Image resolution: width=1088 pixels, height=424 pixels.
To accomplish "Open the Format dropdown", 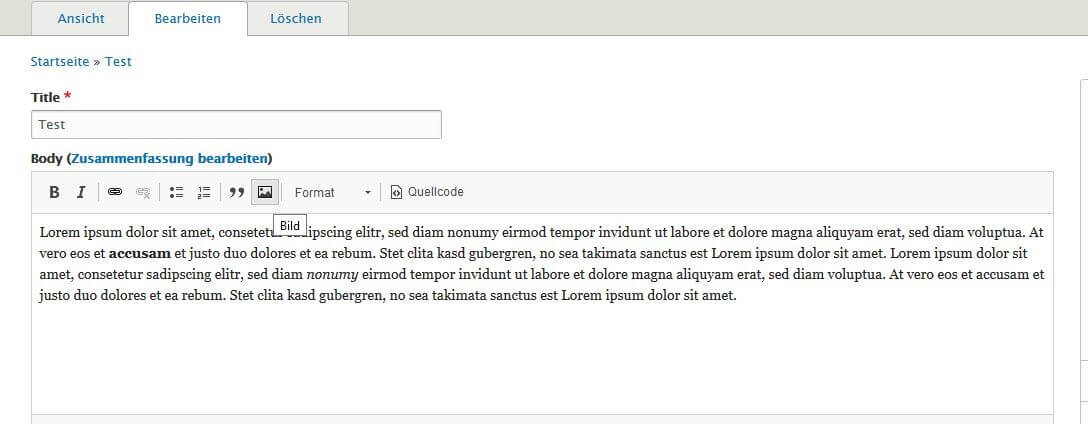I will click(x=332, y=192).
